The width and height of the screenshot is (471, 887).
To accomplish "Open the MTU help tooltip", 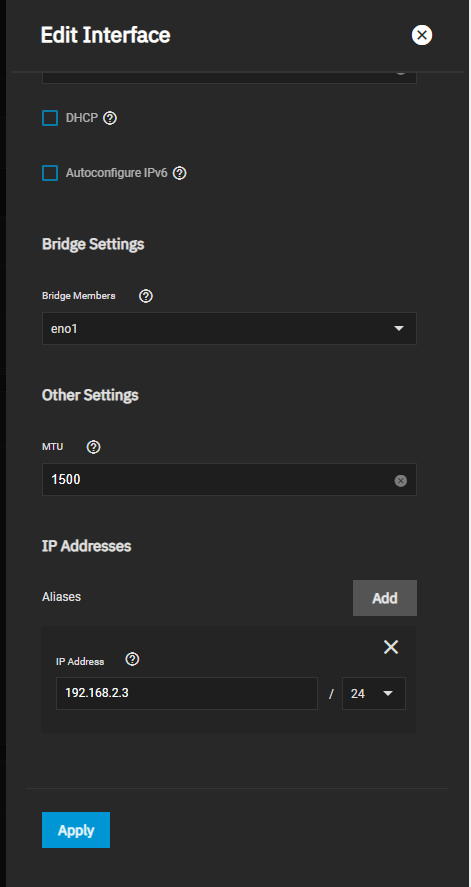I will point(94,447).
